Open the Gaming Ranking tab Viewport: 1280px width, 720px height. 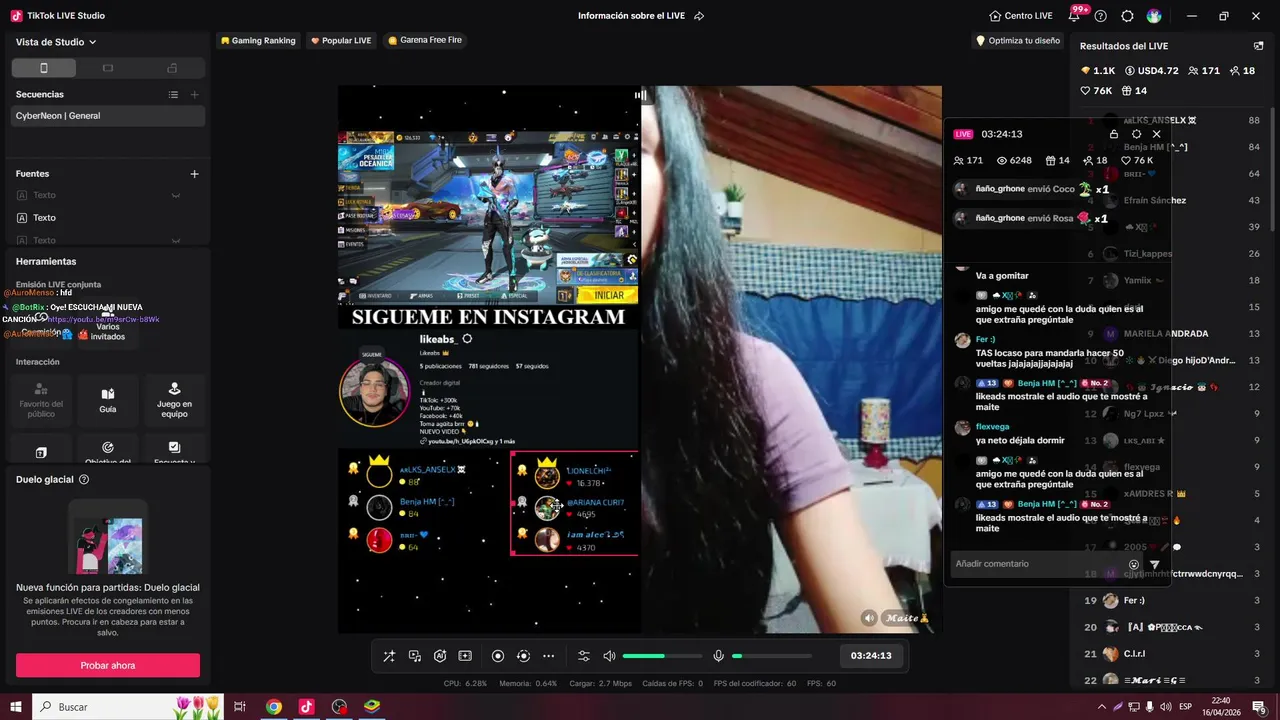coord(258,41)
